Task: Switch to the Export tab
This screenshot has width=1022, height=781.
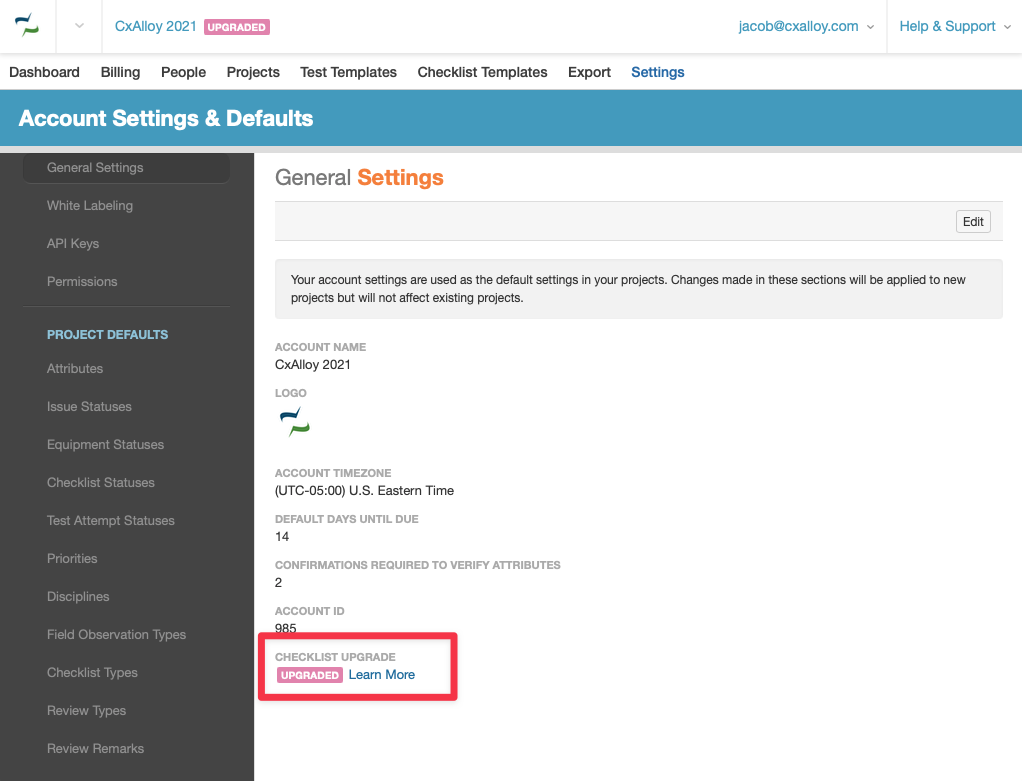Action: click(589, 72)
